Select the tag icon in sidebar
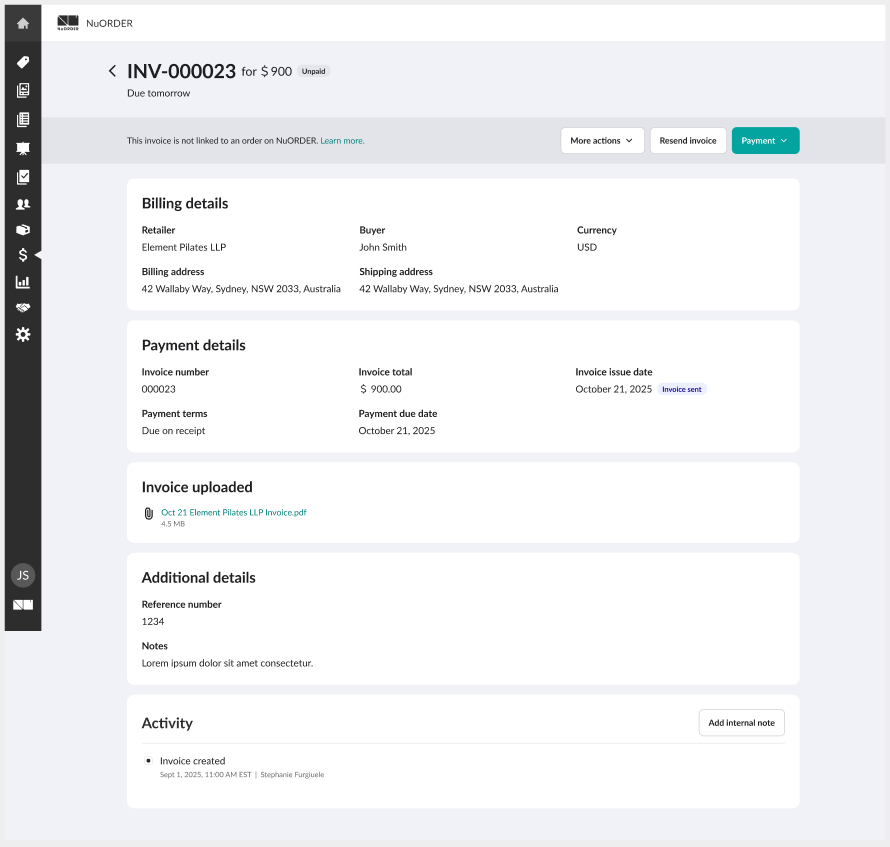Image resolution: width=890 pixels, height=847 pixels. [22, 62]
